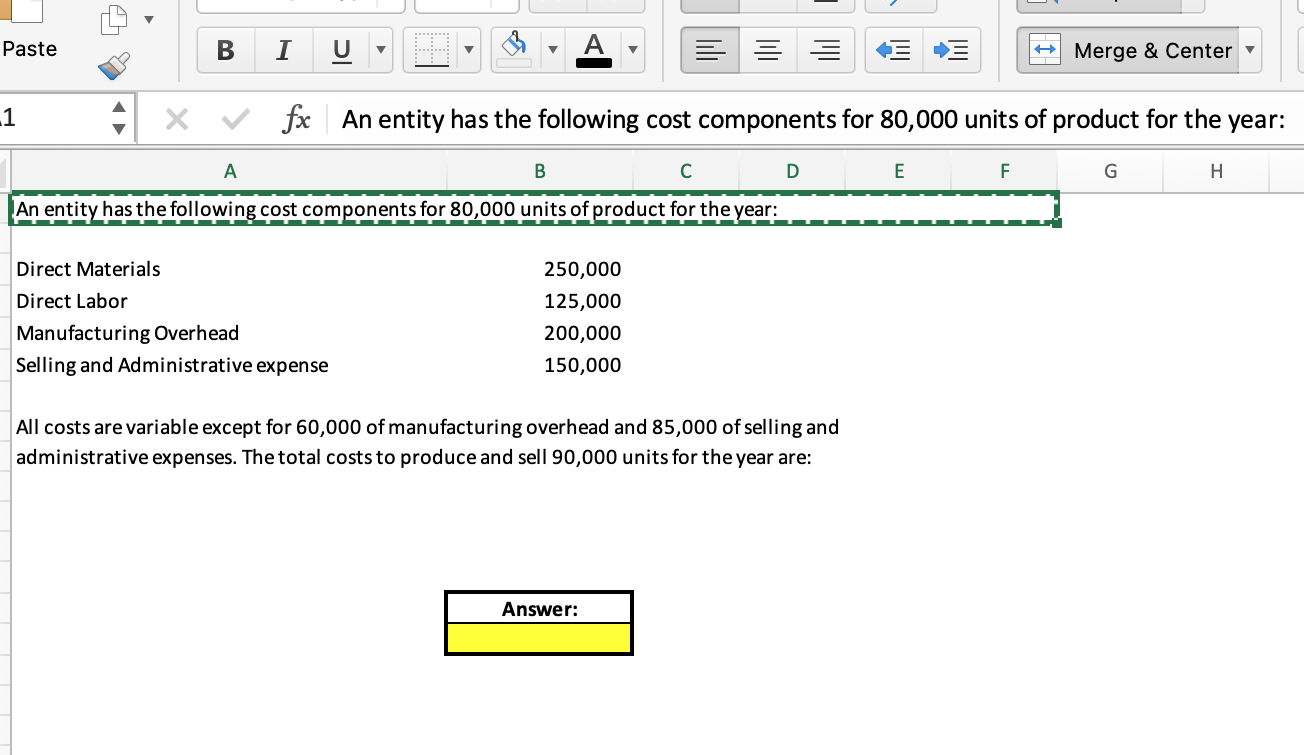Select merged title cell in row one

click(x=534, y=209)
